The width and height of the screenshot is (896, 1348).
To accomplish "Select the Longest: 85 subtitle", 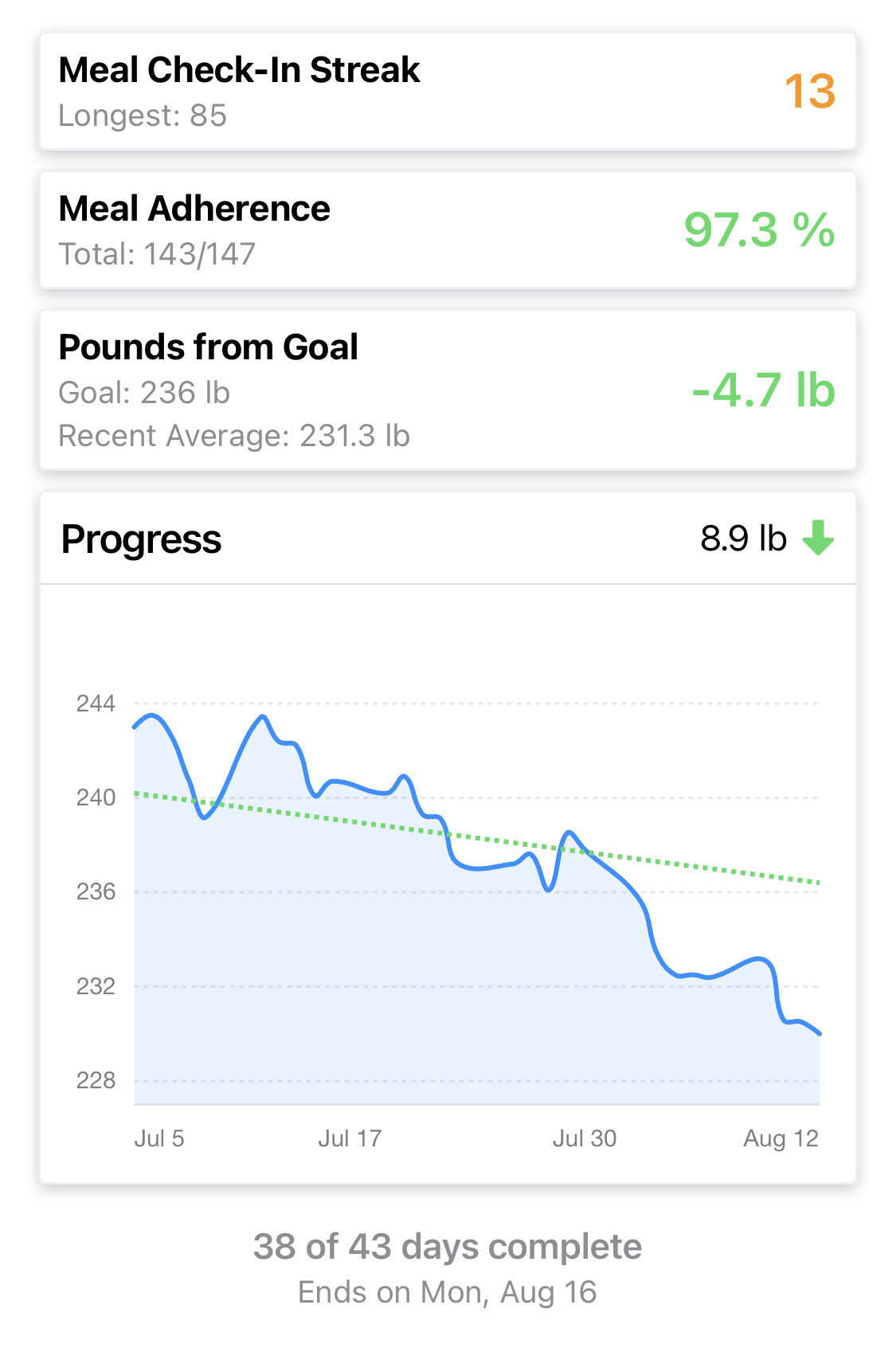I will click(x=143, y=116).
